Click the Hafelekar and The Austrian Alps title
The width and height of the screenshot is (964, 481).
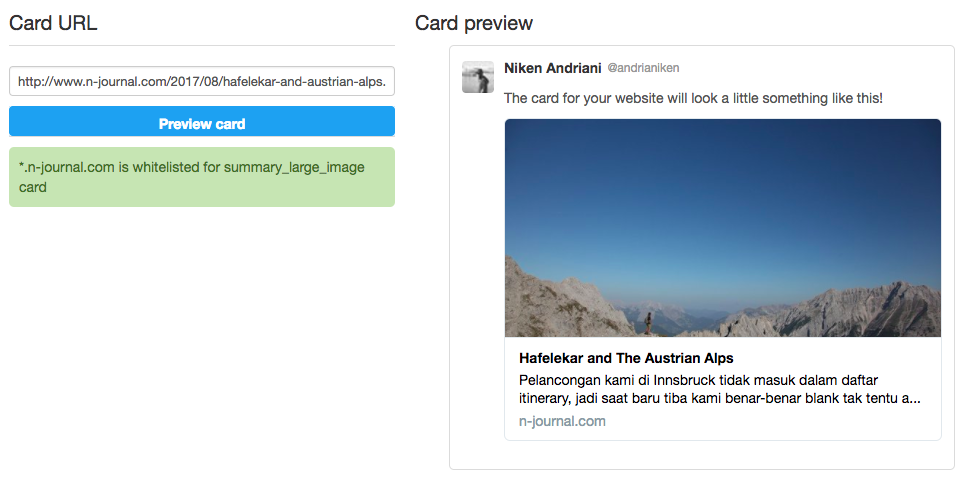(x=626, y=358)
